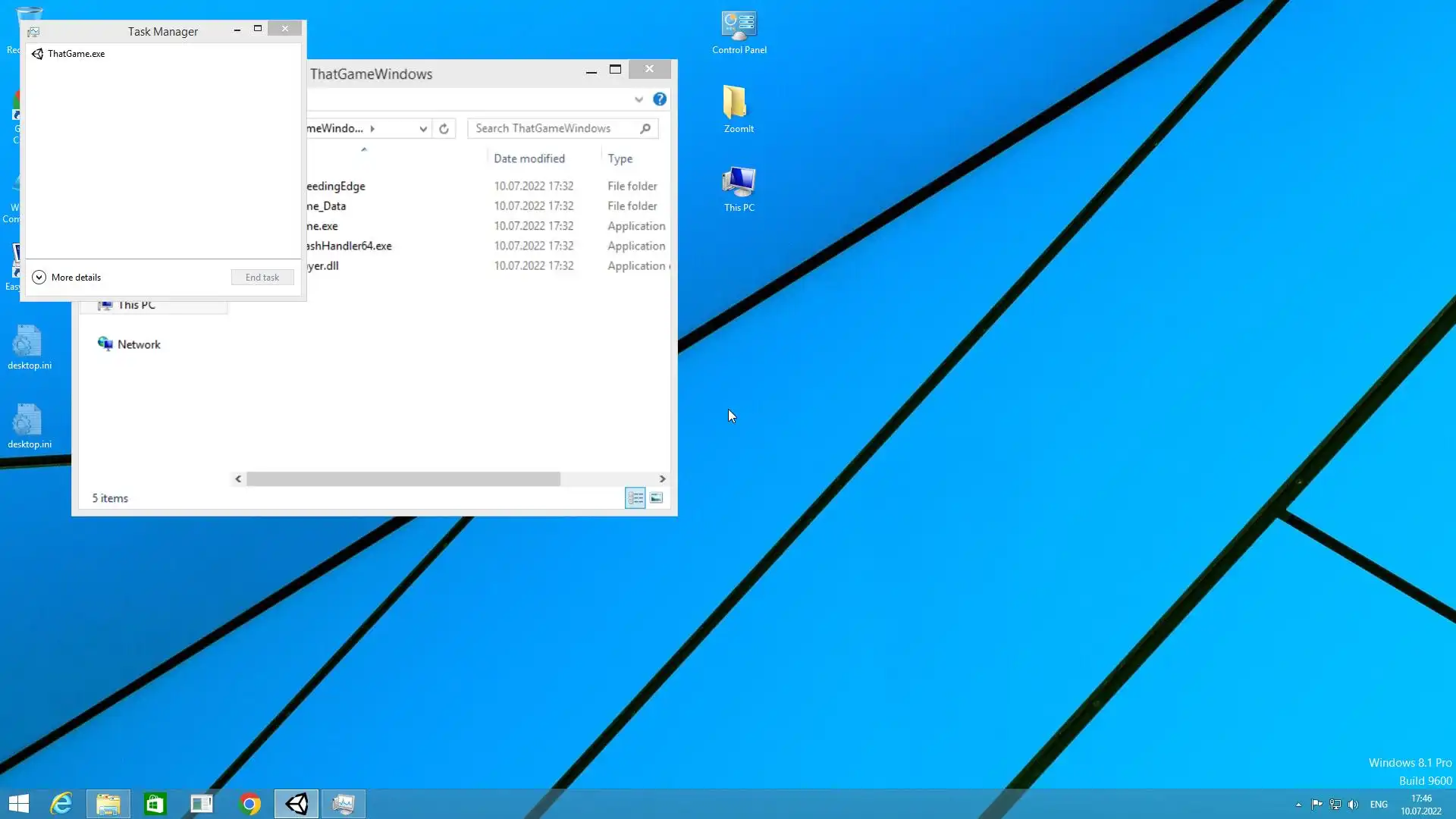
Task: Expand More details in Task Manager
Action: [x=67, y=278]
